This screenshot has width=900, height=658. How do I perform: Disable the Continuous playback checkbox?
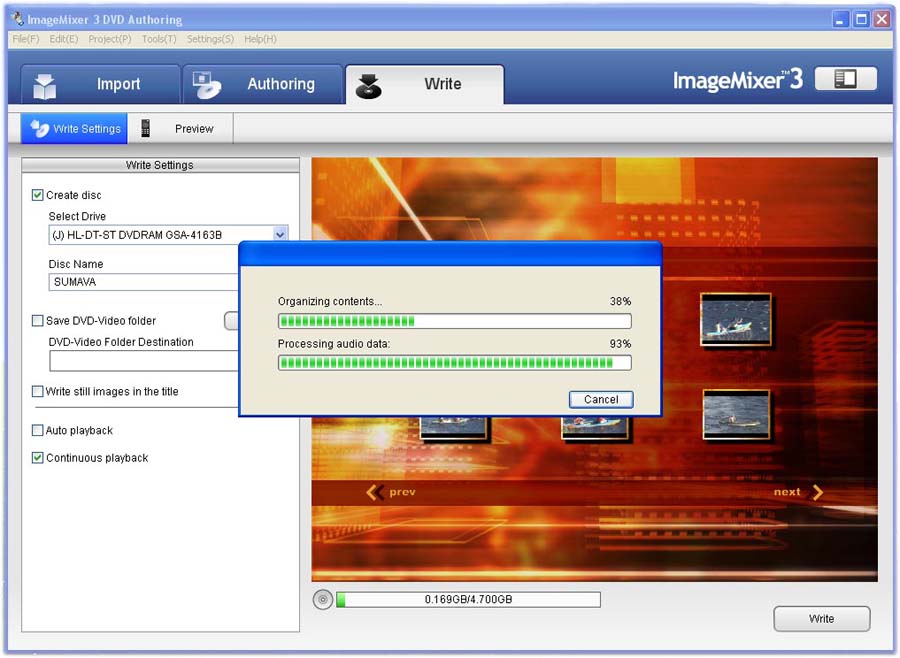38,458
